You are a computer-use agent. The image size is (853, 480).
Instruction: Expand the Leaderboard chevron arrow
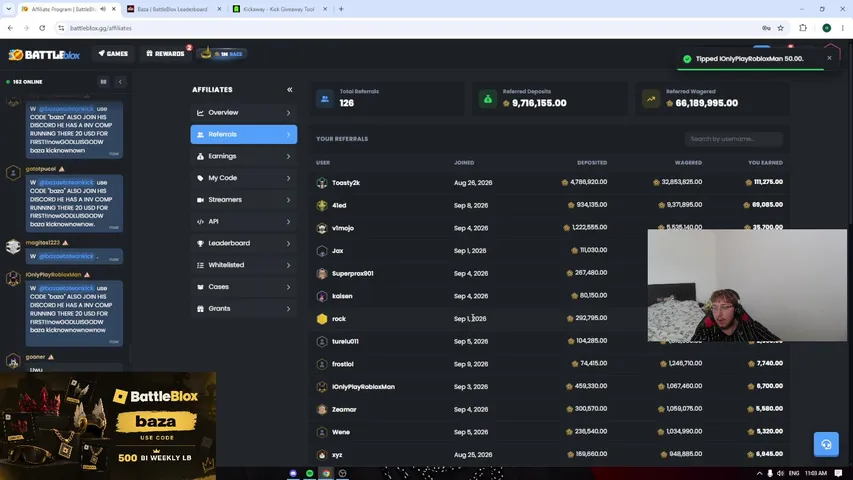pyautogui.click(x=288, y=243)
